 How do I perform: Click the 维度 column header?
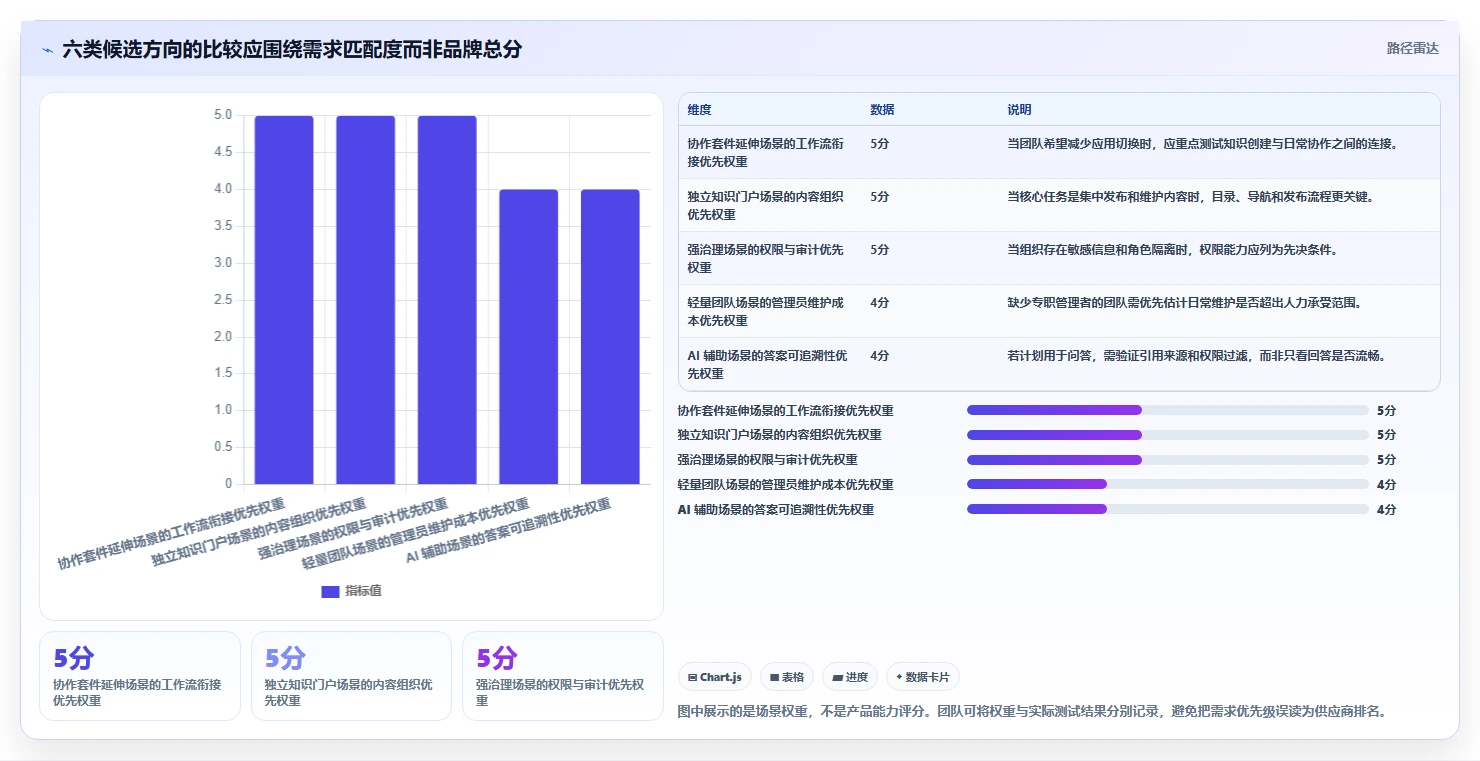coord(699,110)
